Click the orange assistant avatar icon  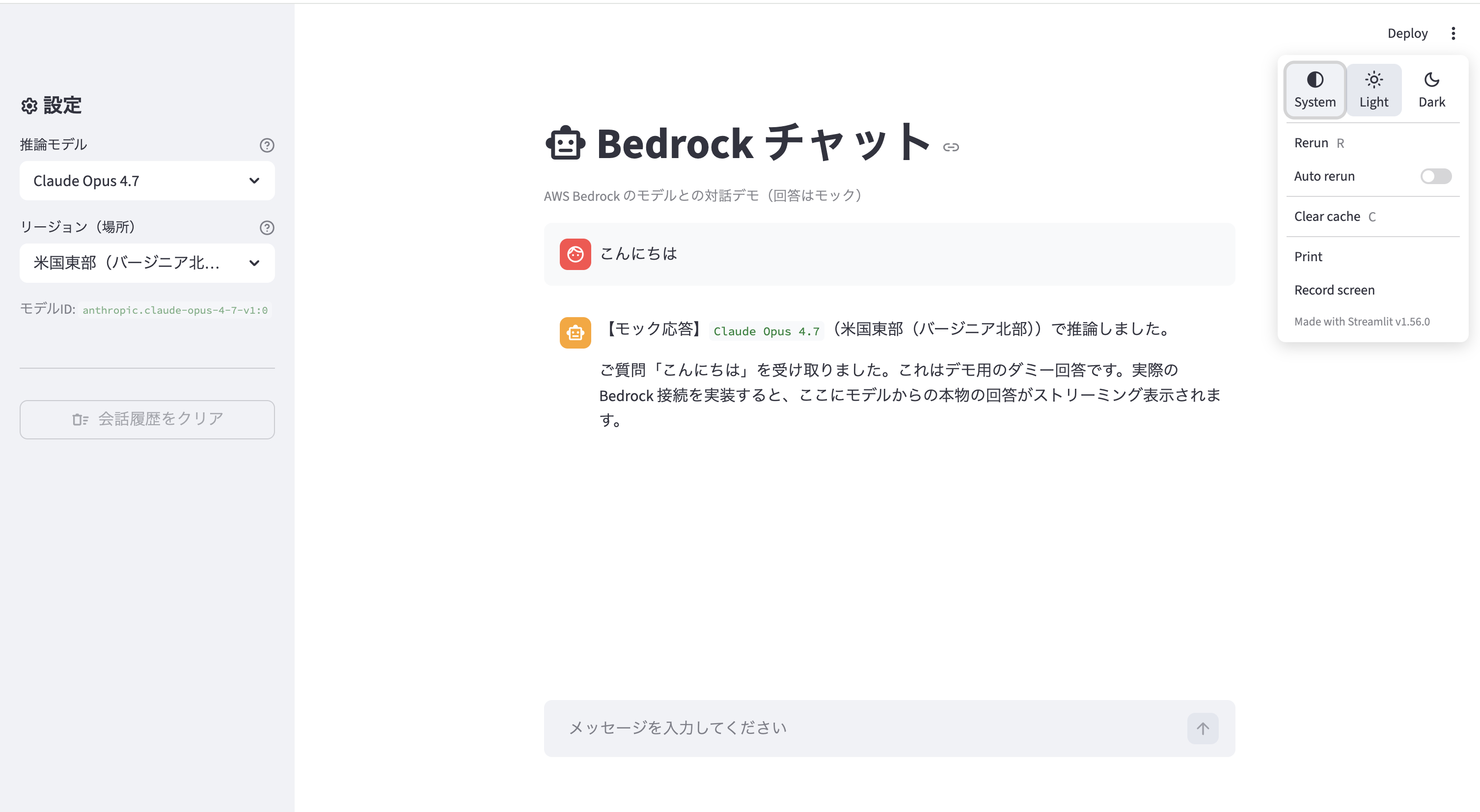pyautogui.click(x=575, y=332)
